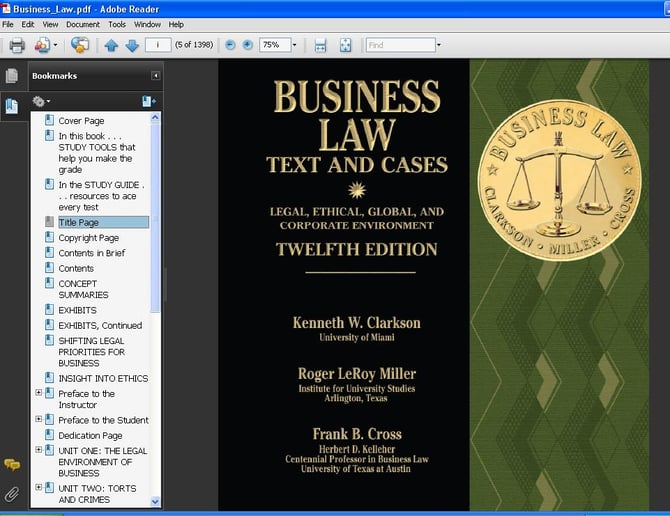The image size is (670, 516).
Task: Click inside the Find search box
Action: 400,45
